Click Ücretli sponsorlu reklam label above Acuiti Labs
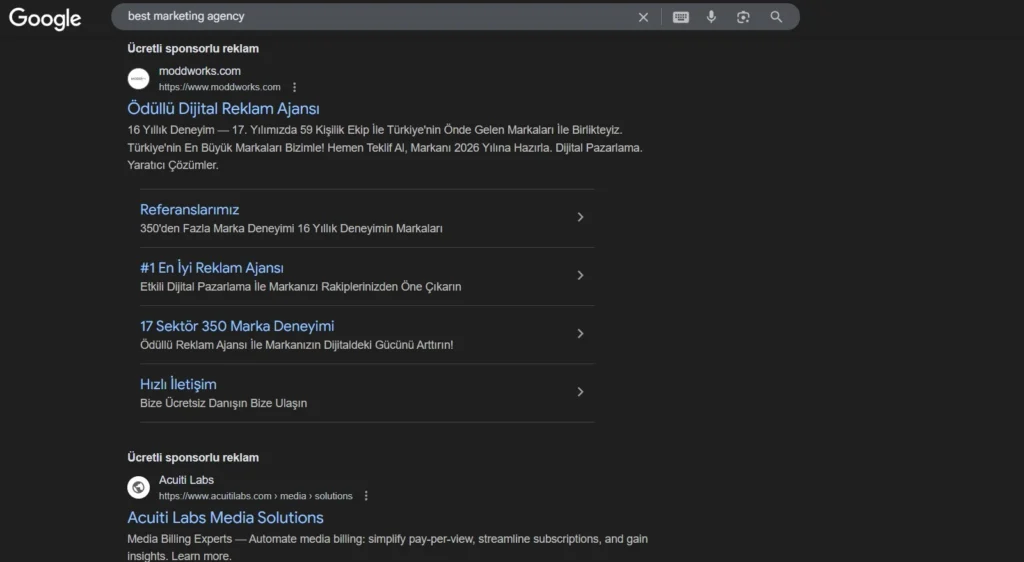Image resolution: width=1024 pixels, height=562 pixels. (x=193, y=458)
